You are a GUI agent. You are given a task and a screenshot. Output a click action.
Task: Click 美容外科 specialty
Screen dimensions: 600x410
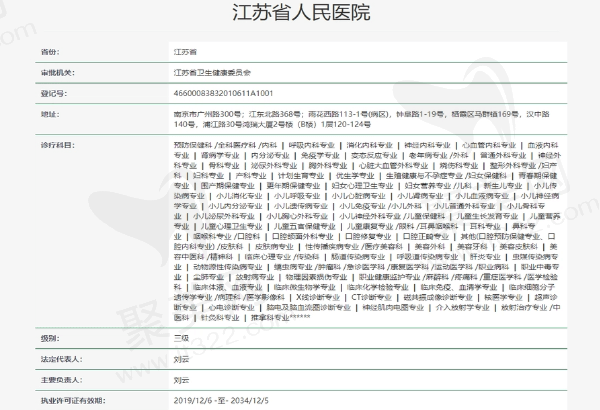point(430,247)
